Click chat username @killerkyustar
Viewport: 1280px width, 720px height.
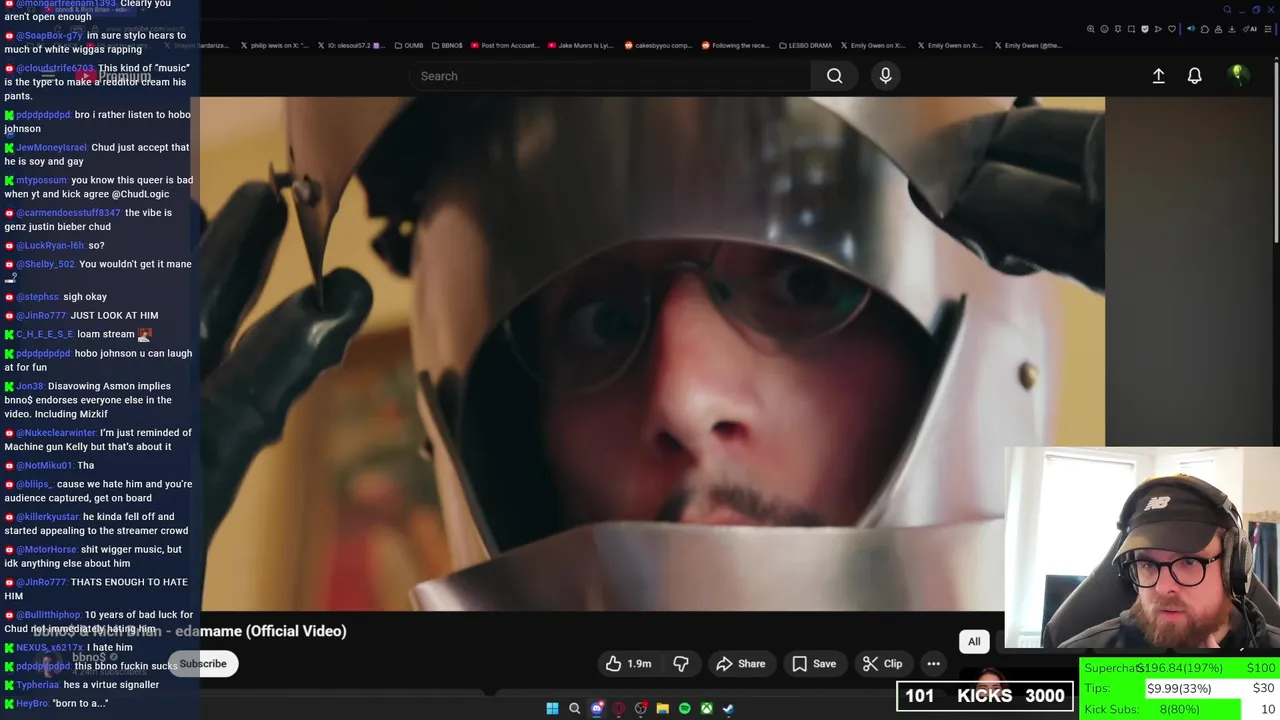click(47, 517)
